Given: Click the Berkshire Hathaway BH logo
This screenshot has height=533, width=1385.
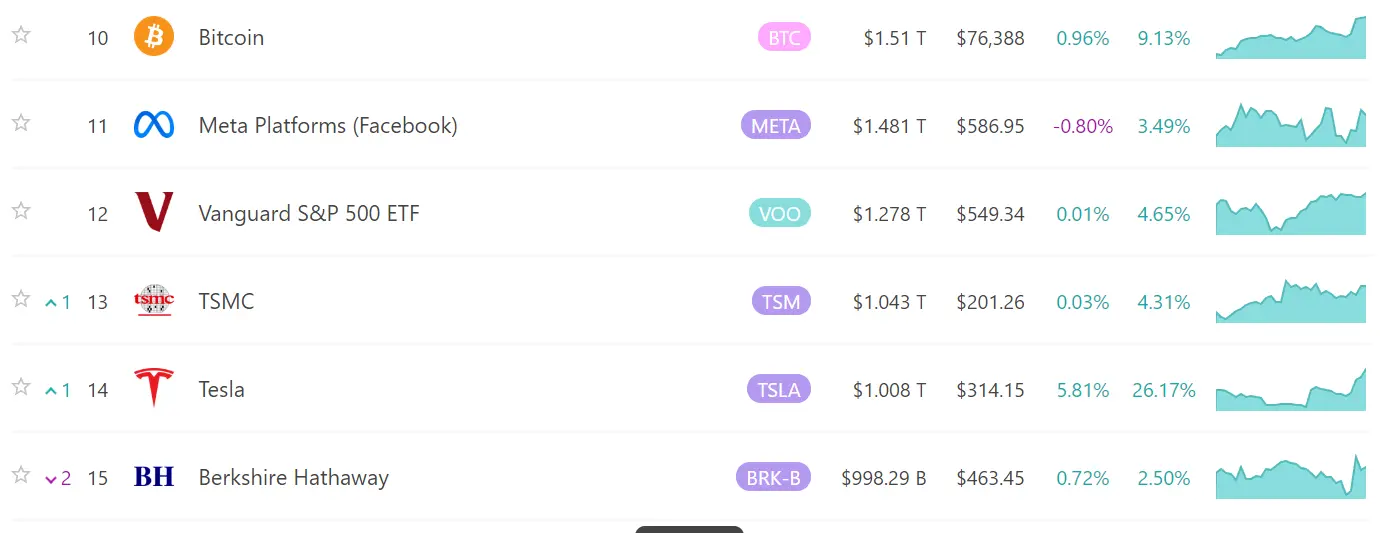Looking at the screenshot, I should point(154,477).
